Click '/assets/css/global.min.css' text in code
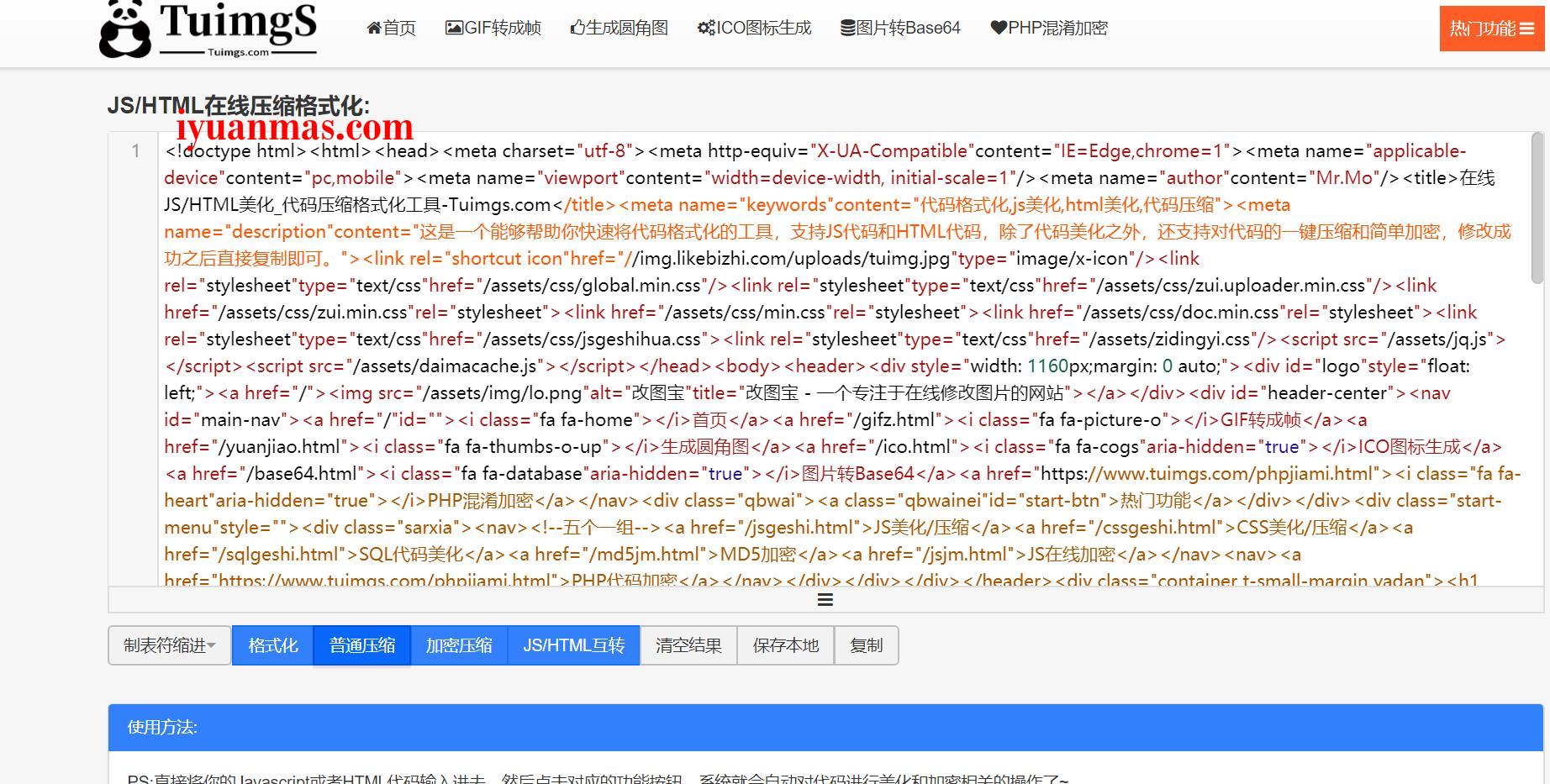 592,286
